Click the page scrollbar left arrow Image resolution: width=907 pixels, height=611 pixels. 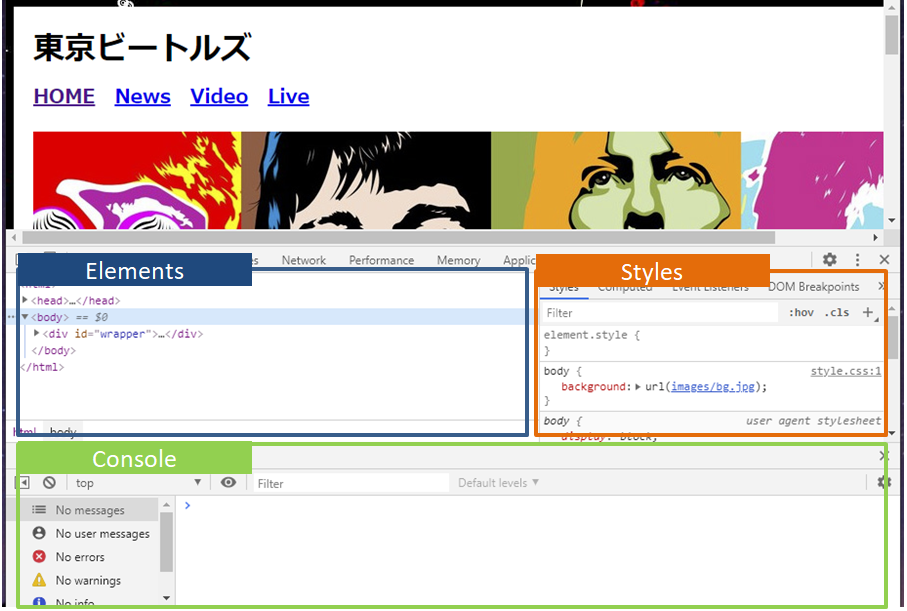tap(14, 237)
